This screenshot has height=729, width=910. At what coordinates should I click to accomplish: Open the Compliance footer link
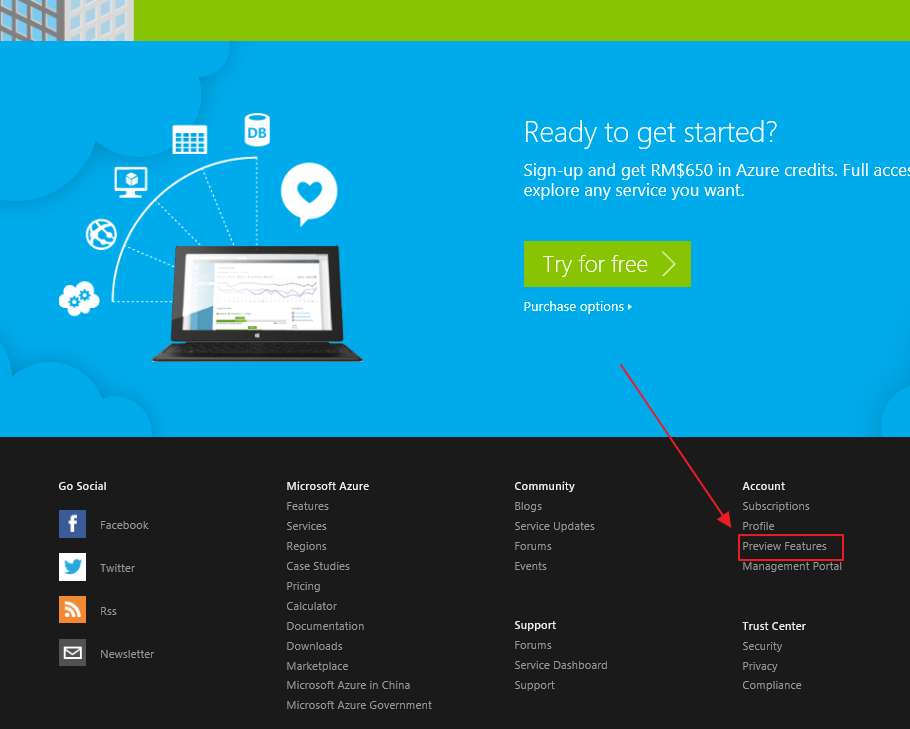coord(772,685)
